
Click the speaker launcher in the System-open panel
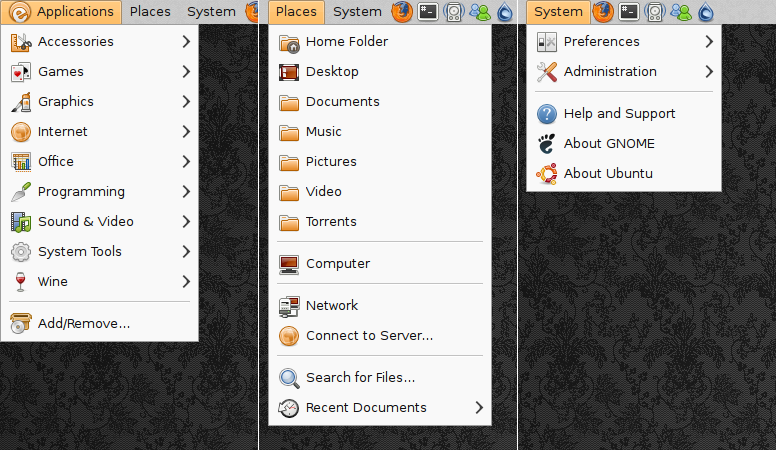pos(655,12)
